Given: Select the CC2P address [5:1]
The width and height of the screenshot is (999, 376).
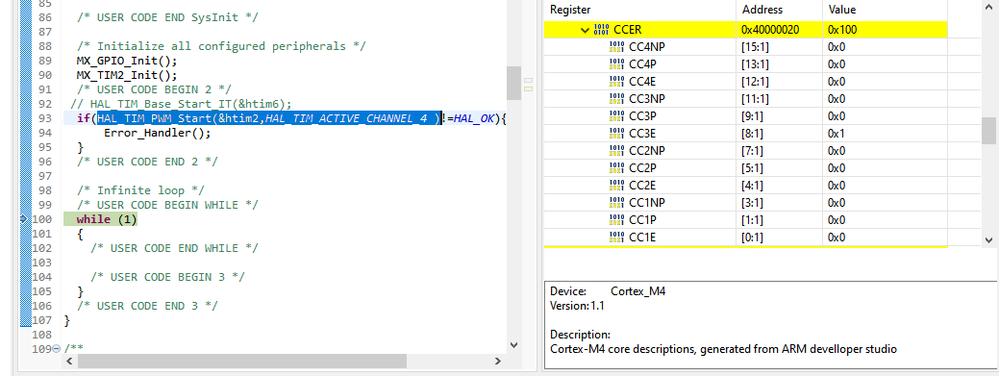Looking at the screenshot, I should 752,168.
